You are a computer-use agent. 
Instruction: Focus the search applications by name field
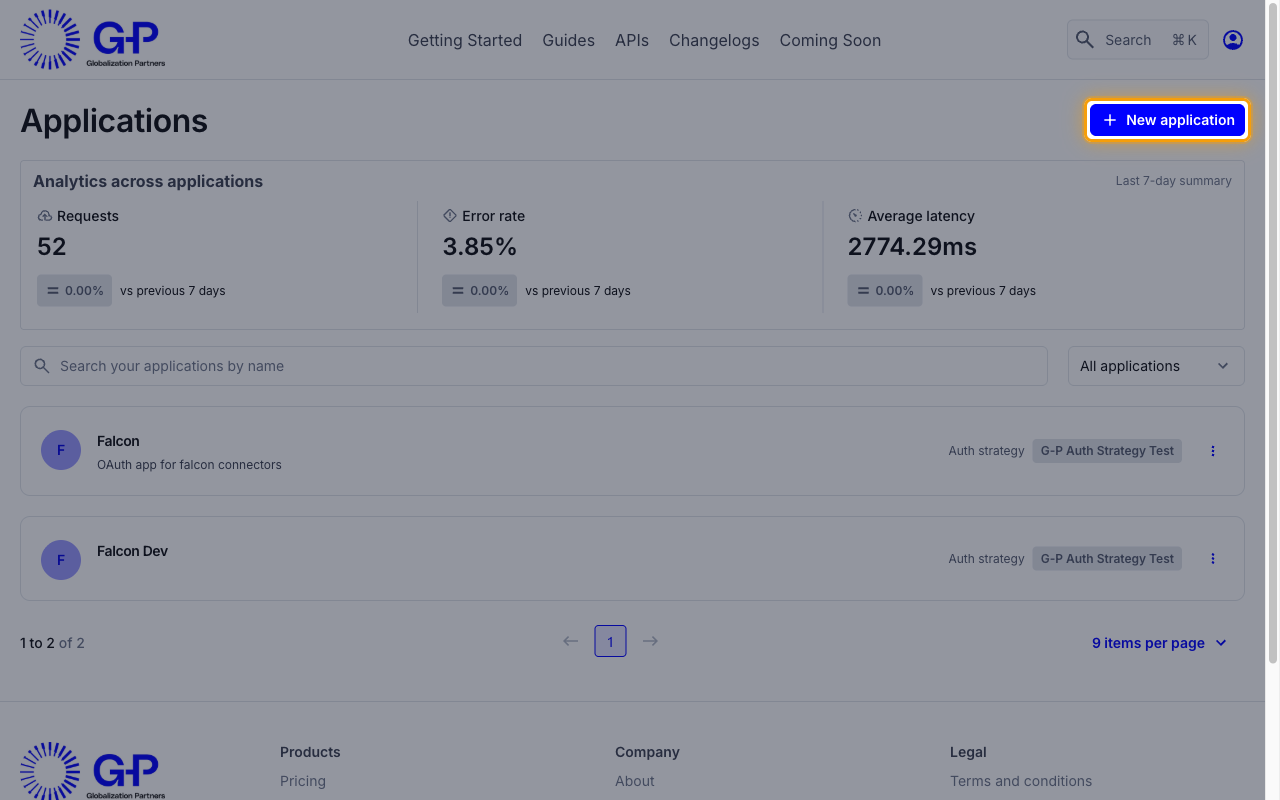[534, 366]
